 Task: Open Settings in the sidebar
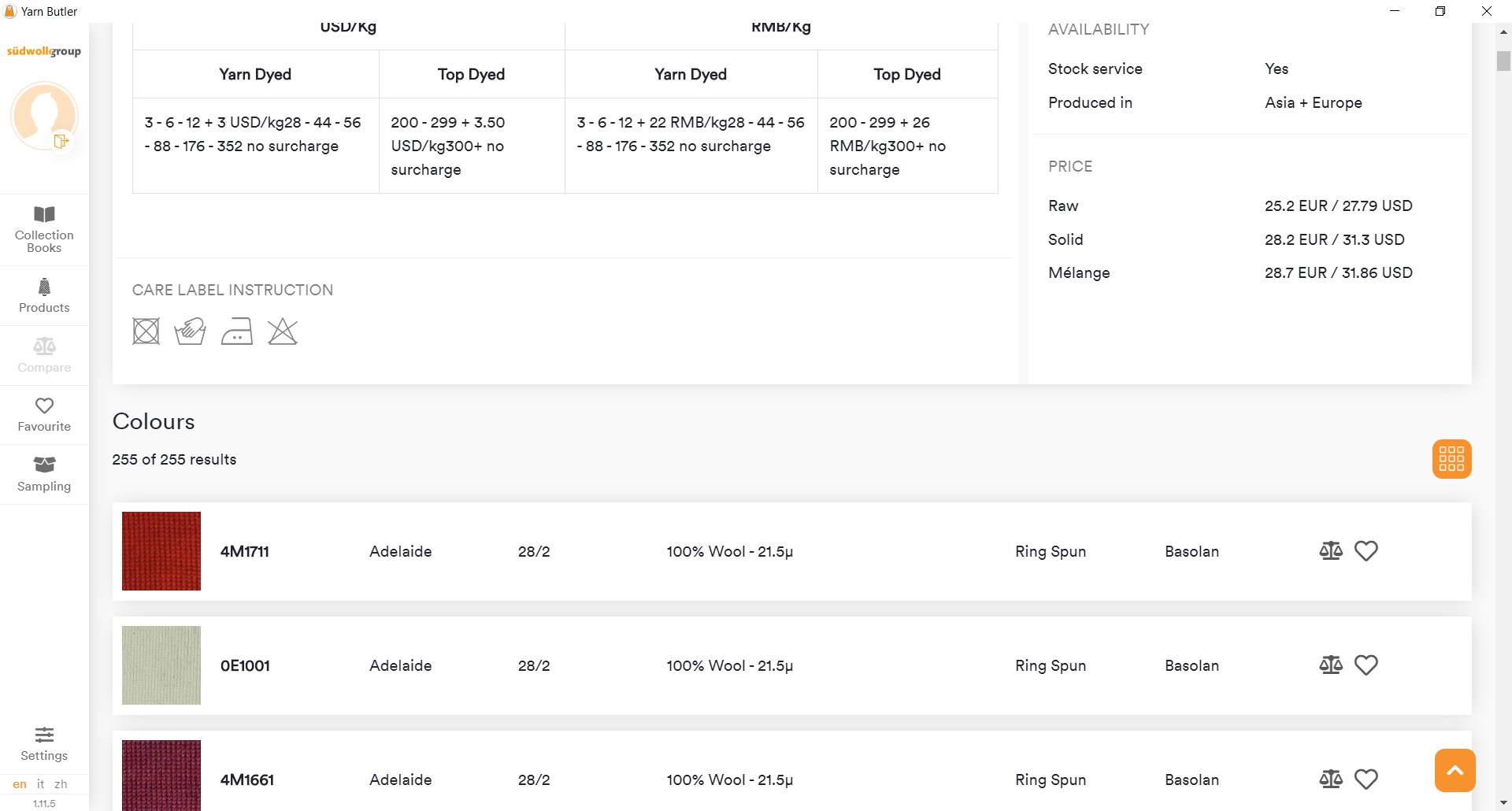coord(44,744)
